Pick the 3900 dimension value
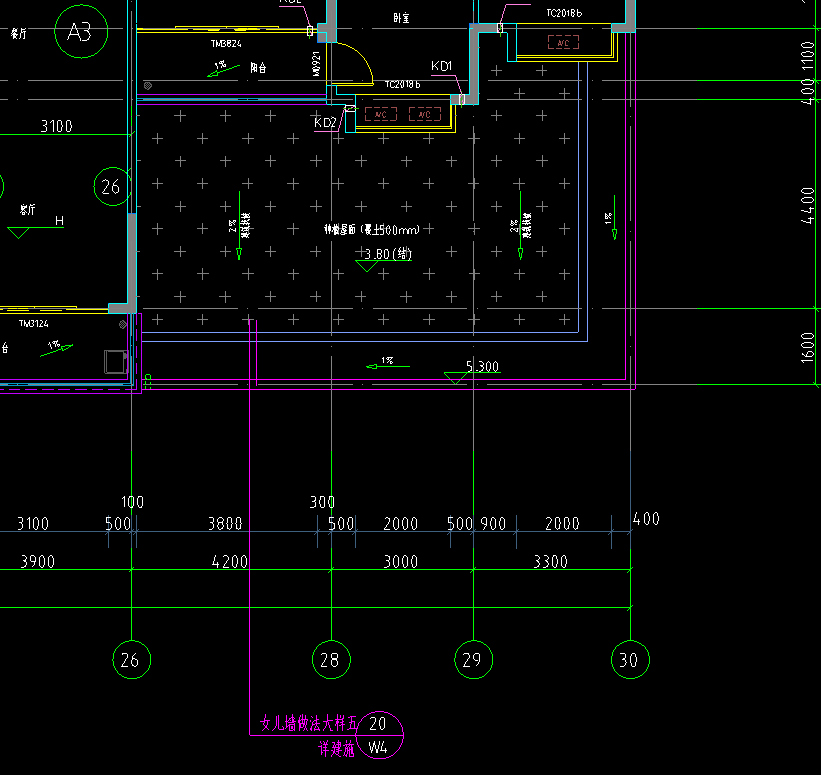The width and height of the screenshot is (821, 775). tap(38, 561)
